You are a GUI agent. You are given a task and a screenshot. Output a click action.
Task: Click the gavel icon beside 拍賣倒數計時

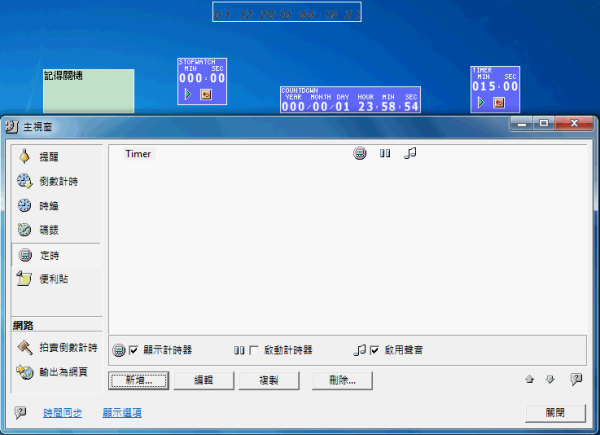pos(25,347)
